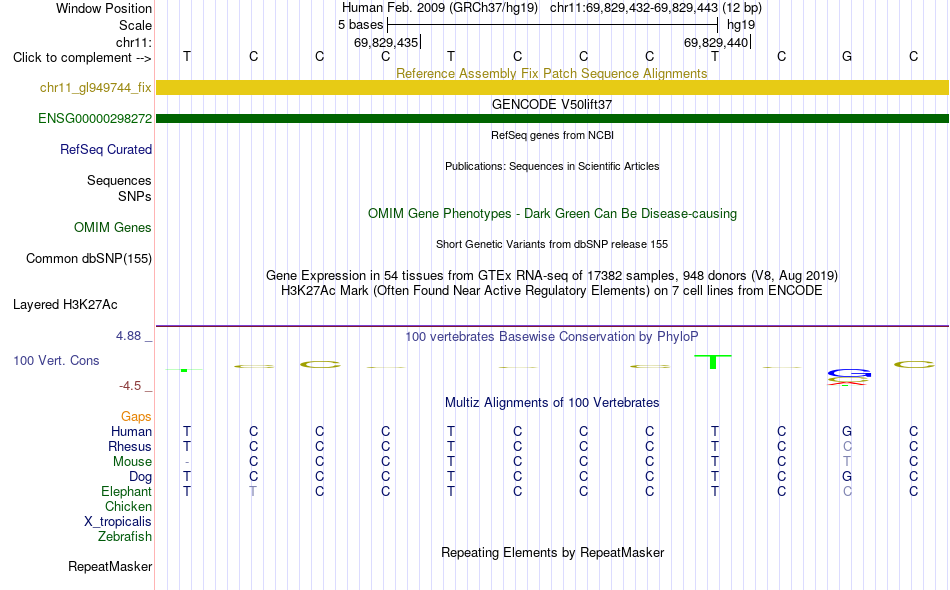The image size is (950, 590).
Task: Click the 69,829,440 position marker
Action: pyautogui.click(x=717, y=42)
